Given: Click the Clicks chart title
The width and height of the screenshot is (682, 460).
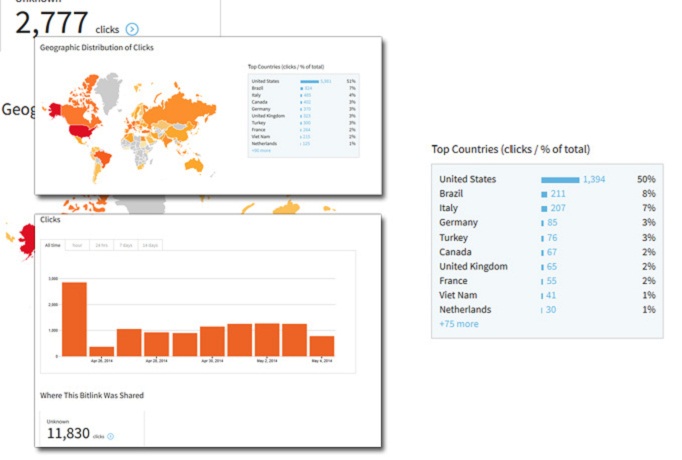Looking at the screenshot, I should [x=50, y=220].
